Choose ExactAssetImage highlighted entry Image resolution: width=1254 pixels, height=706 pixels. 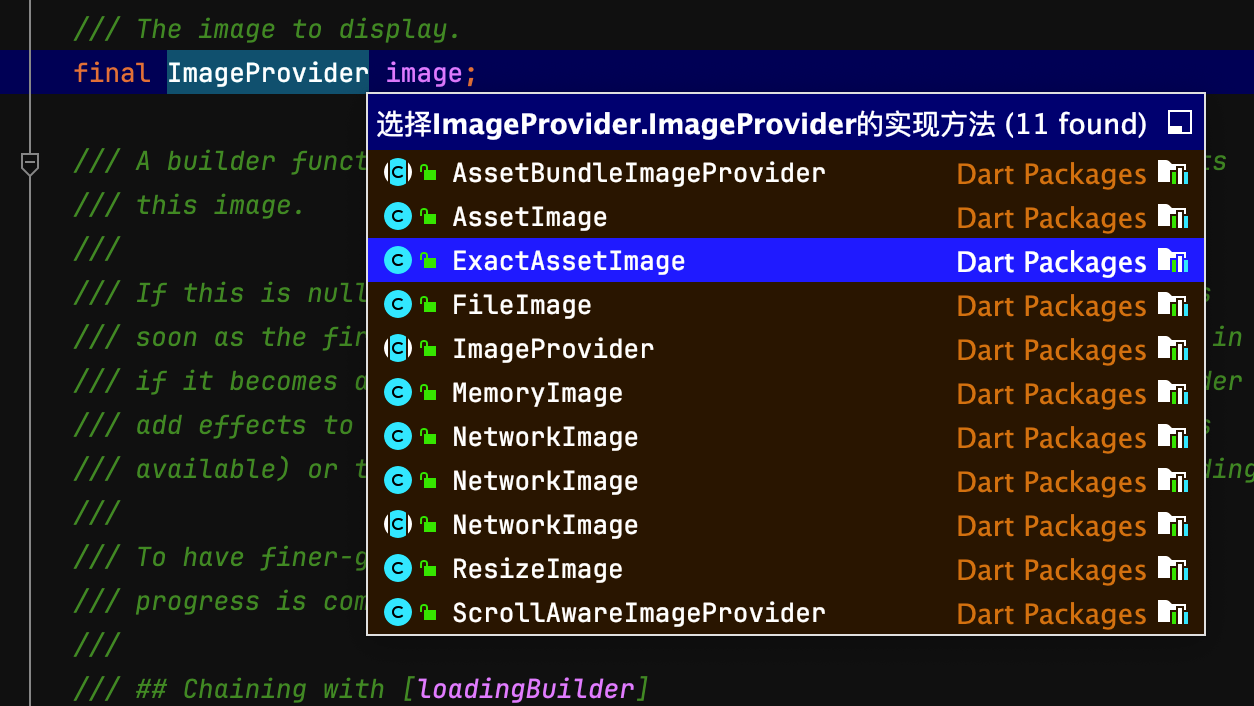point(786,261)
